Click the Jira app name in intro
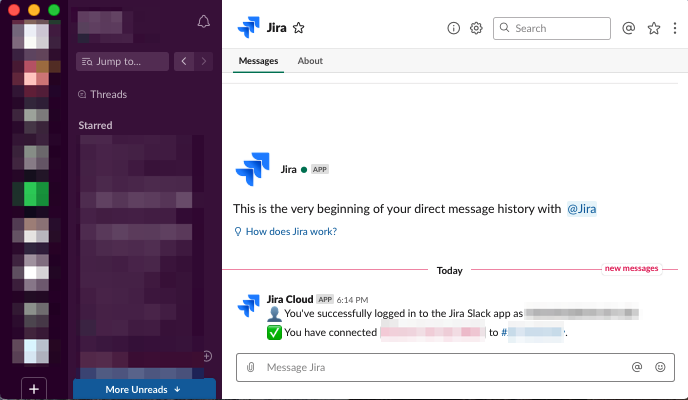Image resolution: width=688 pixels, height=400 pixels. pos(288,169)
